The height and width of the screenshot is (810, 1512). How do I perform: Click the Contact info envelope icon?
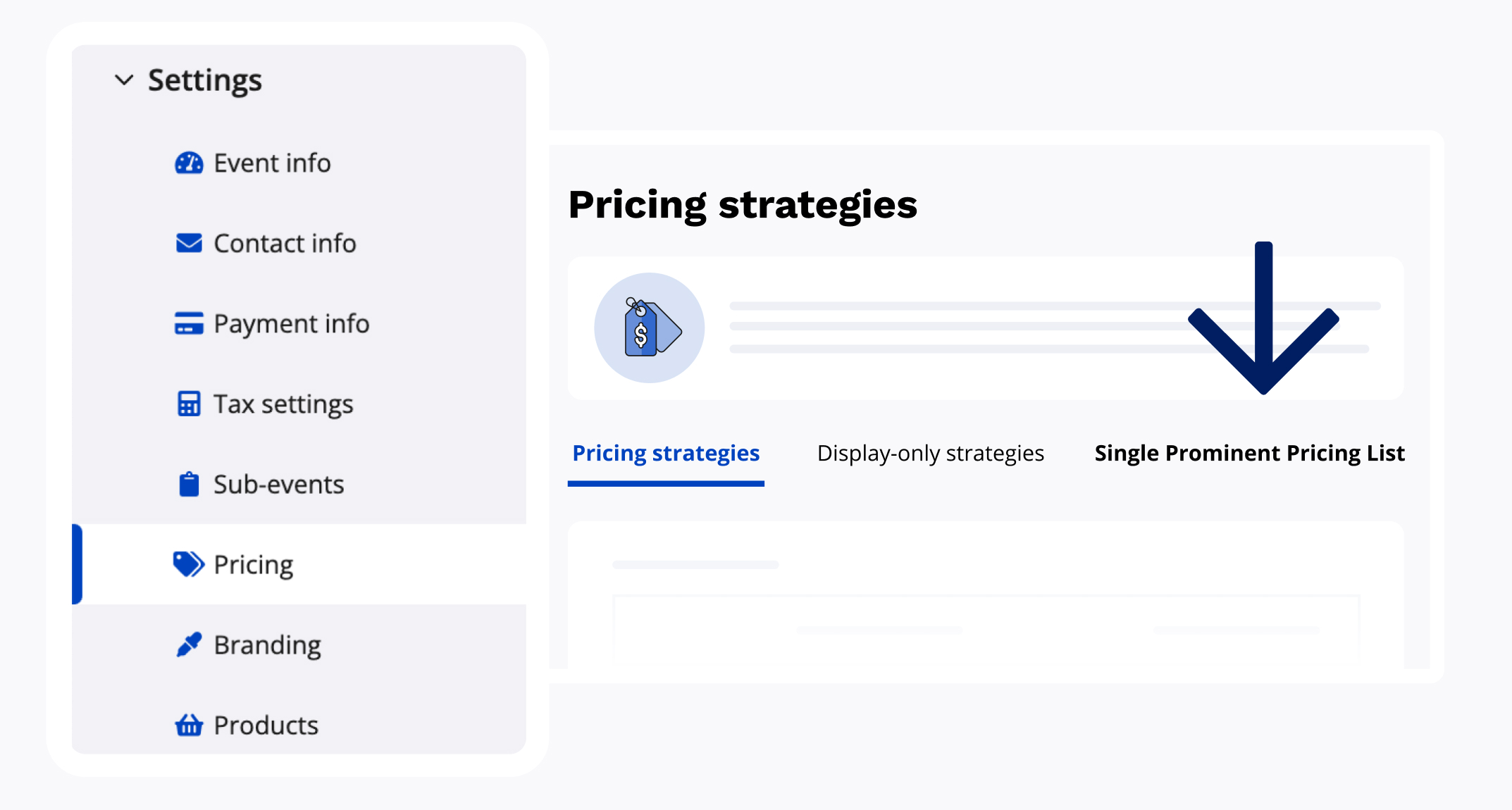tap(189, 243)
